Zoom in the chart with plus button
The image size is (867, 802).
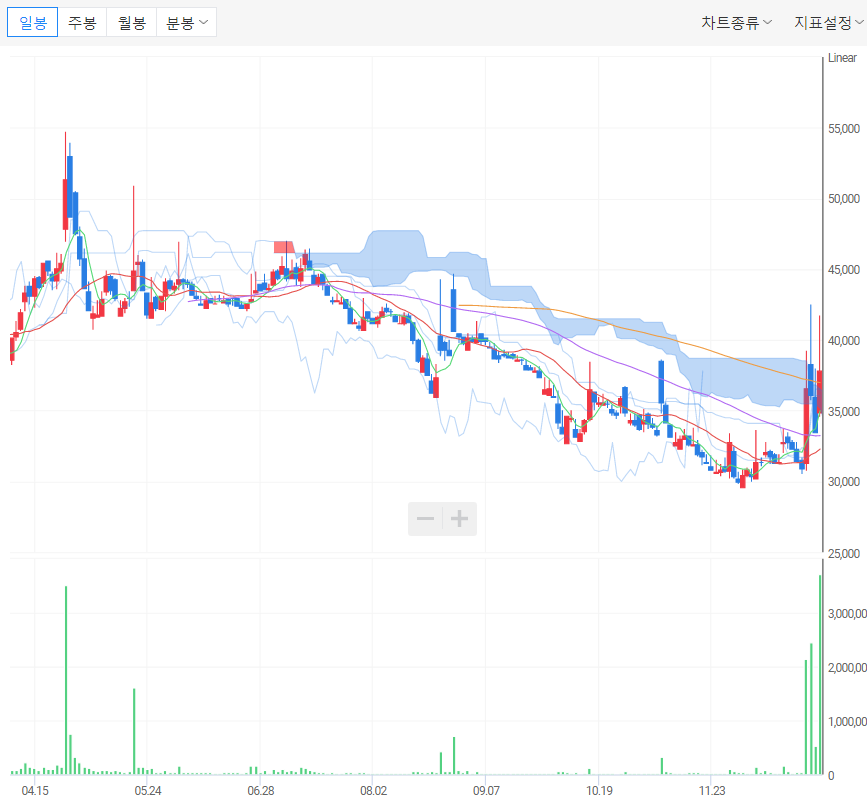point(459,519)
